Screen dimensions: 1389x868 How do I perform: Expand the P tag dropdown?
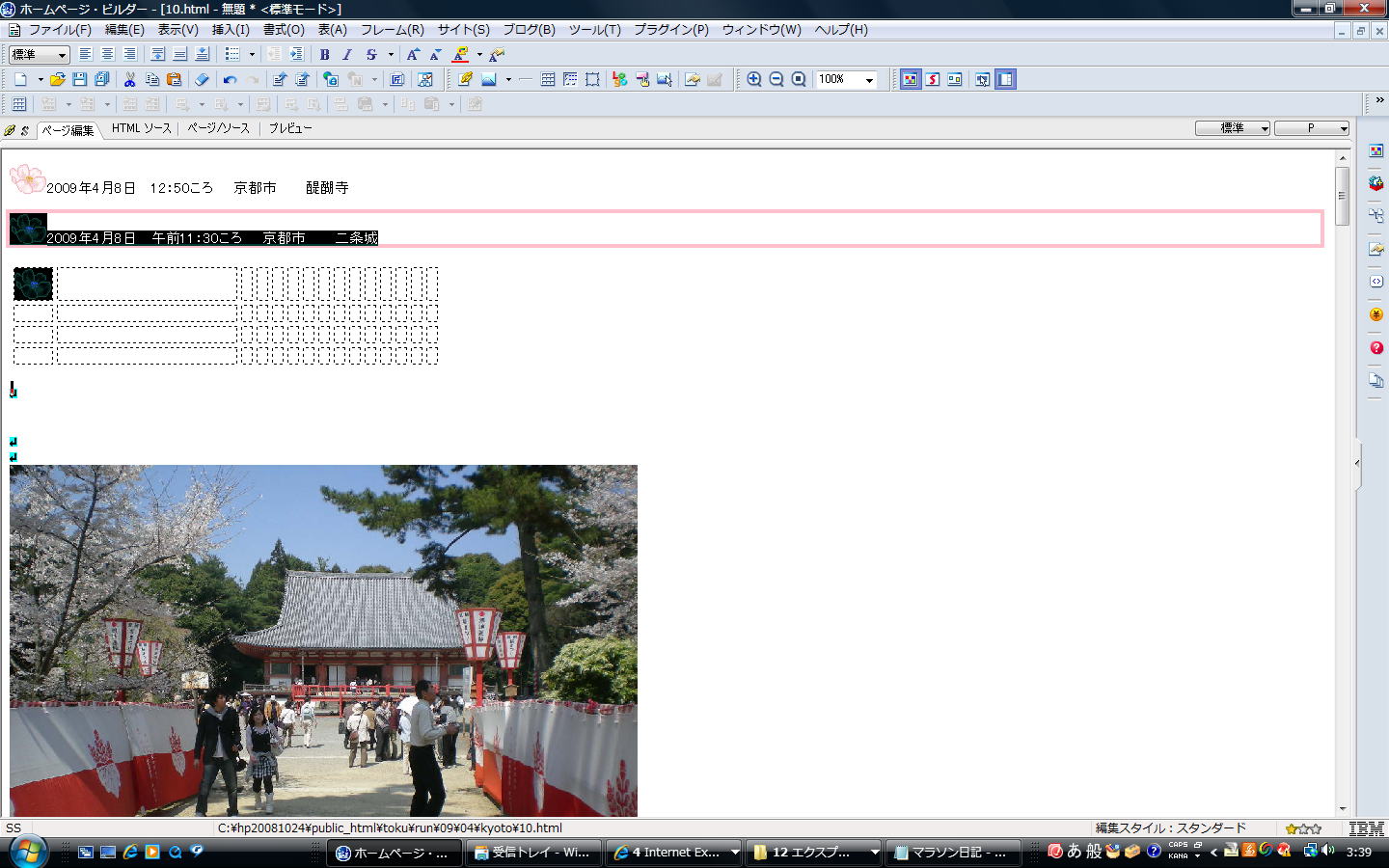(1343, 128)
